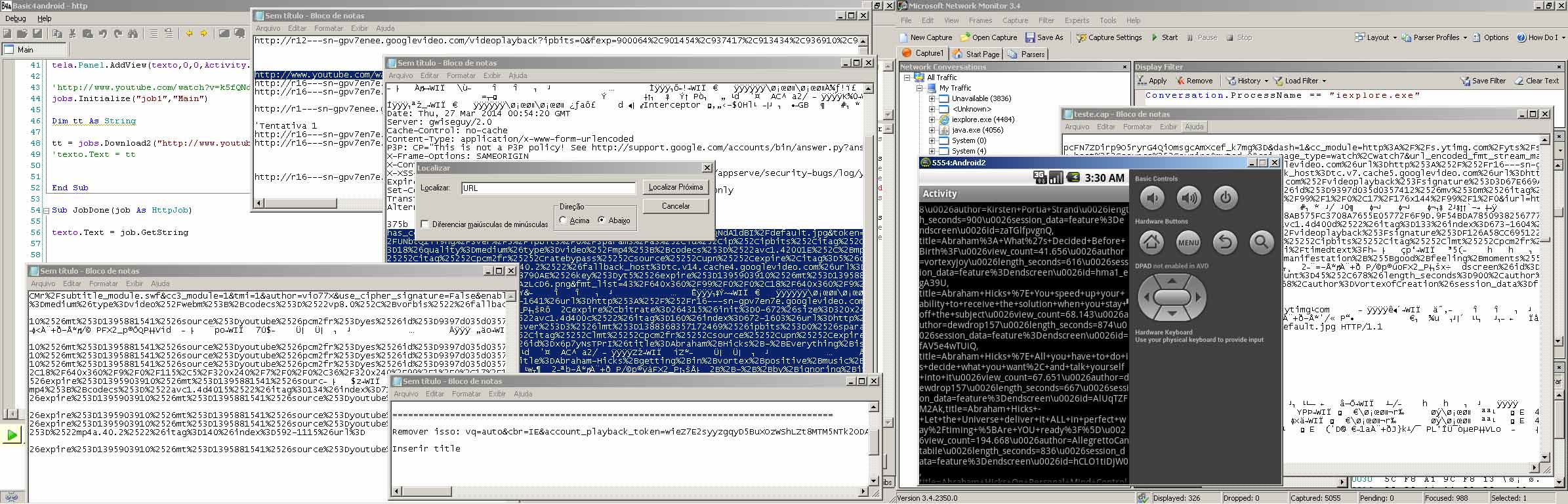The height and width of the screenshot is (504, 1568).
Task: Expand the iexplore.exe (4484) node
Action: 932,119
